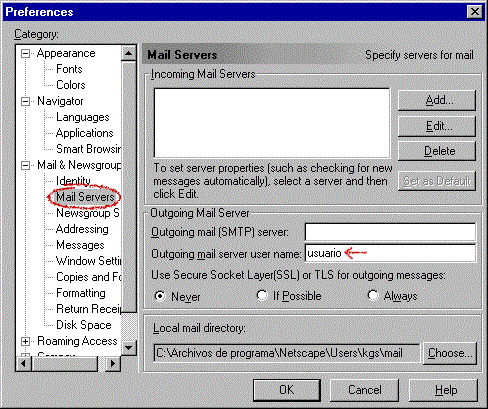Click the horizontal scroll-right arrow
488x409 pixels.
[113, 363]
